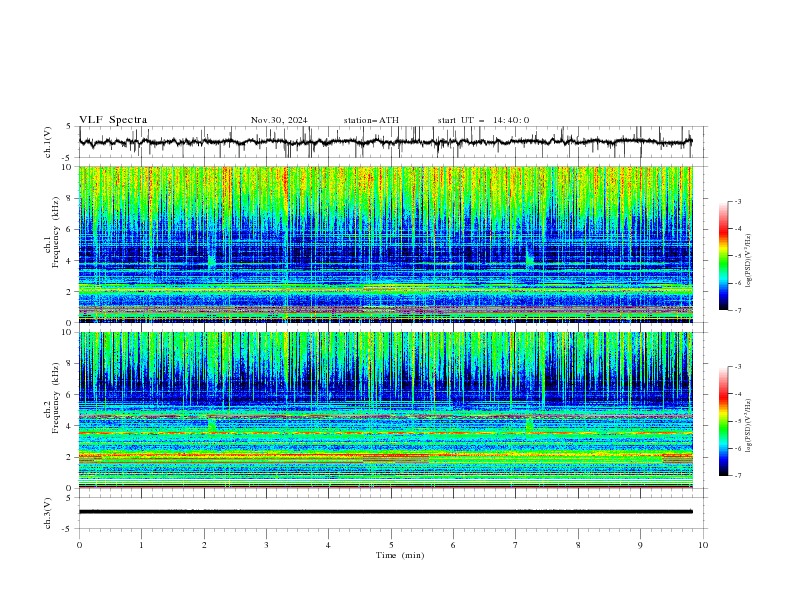Click the 'Time (min)' x-axis label

(400, 555)
